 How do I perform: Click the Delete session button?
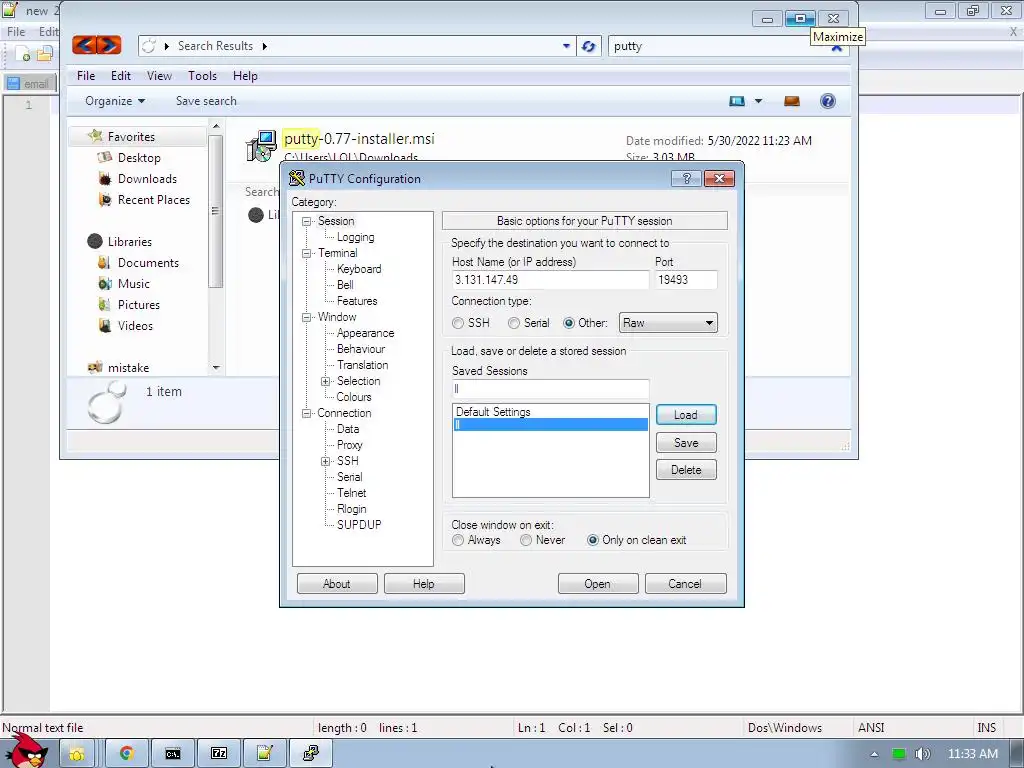(x=686, y=470)
